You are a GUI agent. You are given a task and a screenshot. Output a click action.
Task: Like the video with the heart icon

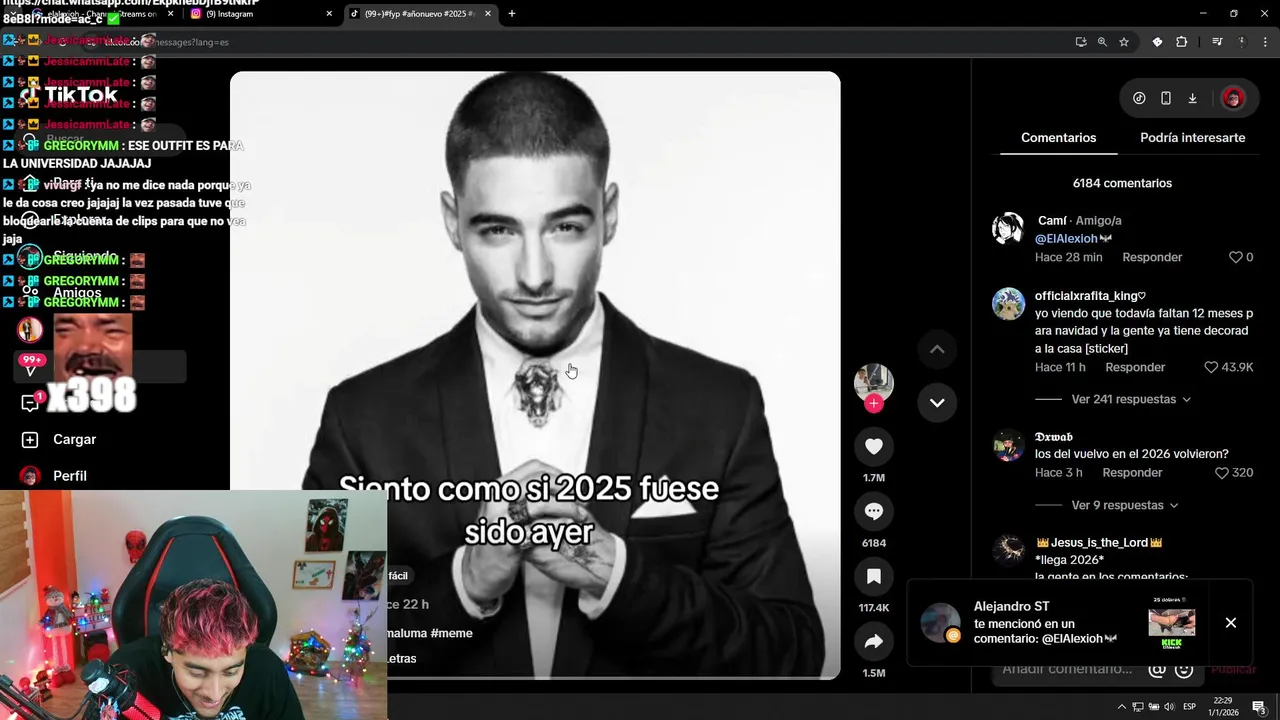click(x=874, y=446)
